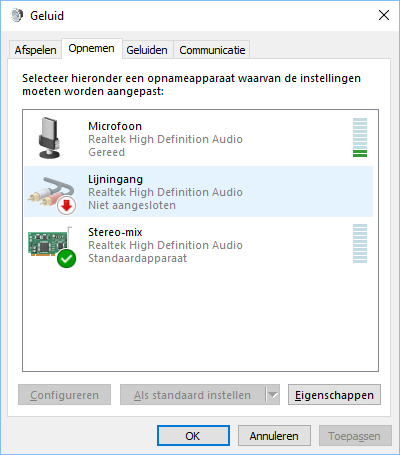
Task: Close the Geluid dialog window
Action: click(x=384, y=15)
